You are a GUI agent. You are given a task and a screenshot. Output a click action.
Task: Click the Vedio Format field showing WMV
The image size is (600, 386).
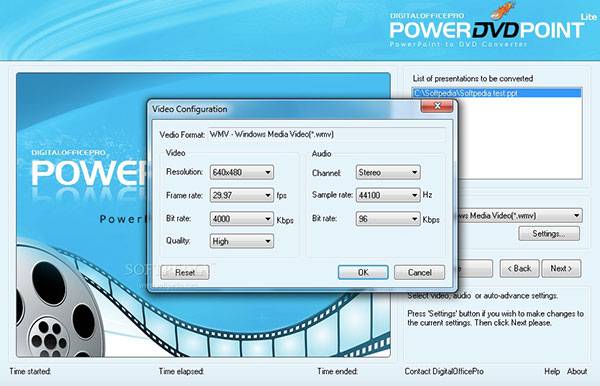(327, 134)
